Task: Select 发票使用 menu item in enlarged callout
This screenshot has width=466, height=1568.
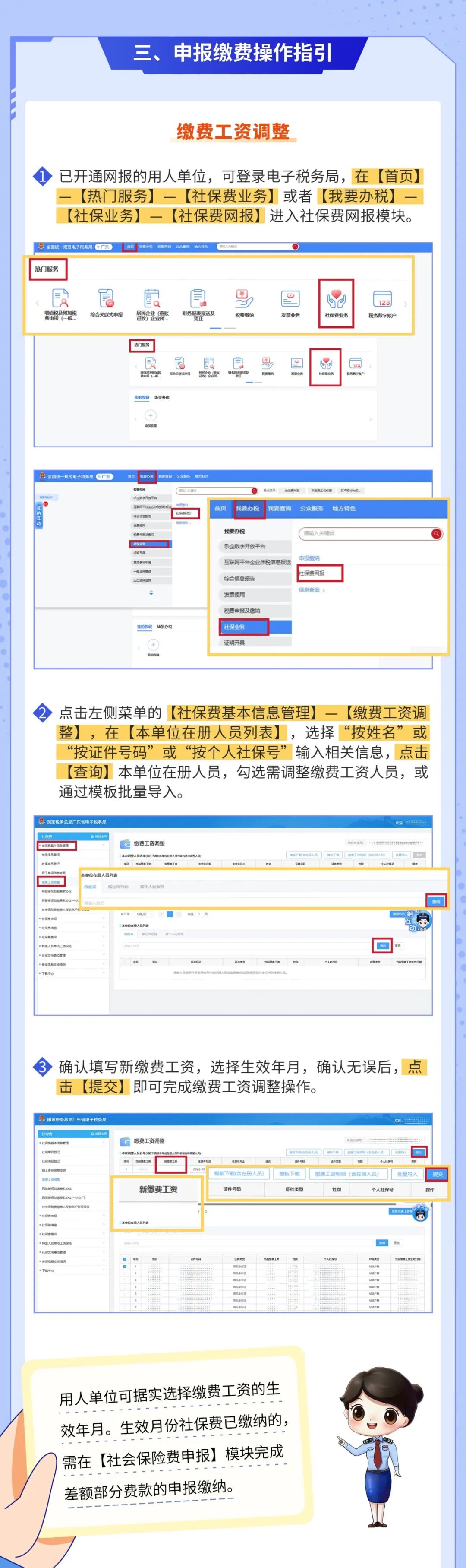Action: pos(255,595)
